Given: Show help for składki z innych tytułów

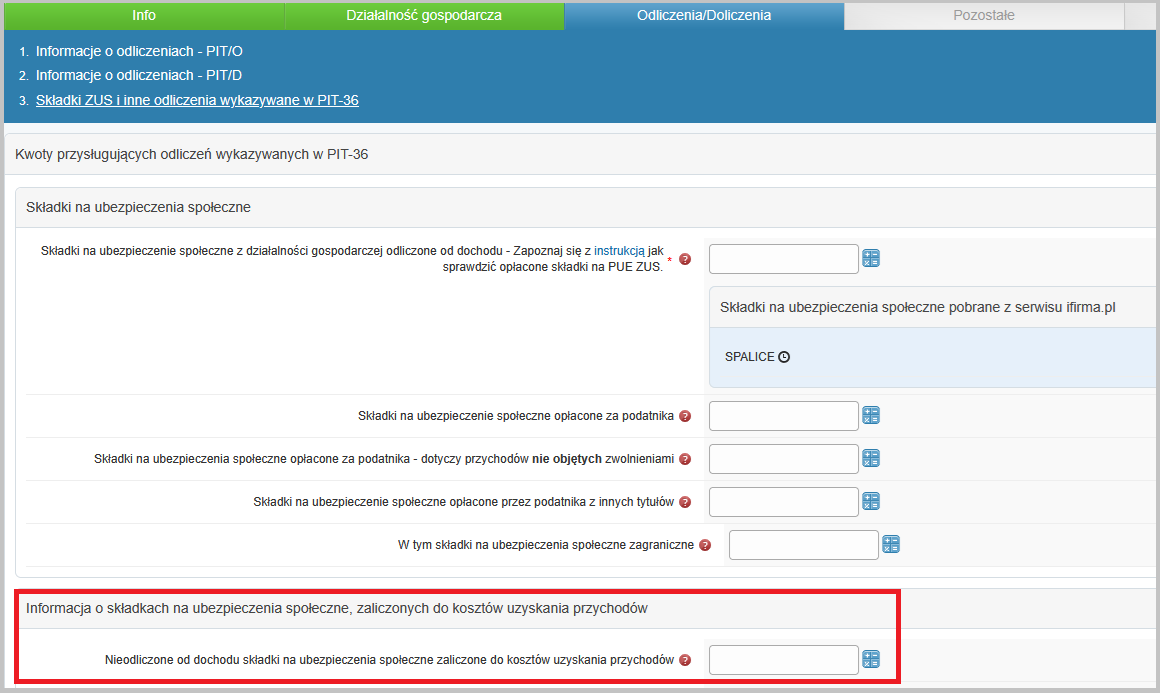Looking at the screenshot, I should click(685, 502).
